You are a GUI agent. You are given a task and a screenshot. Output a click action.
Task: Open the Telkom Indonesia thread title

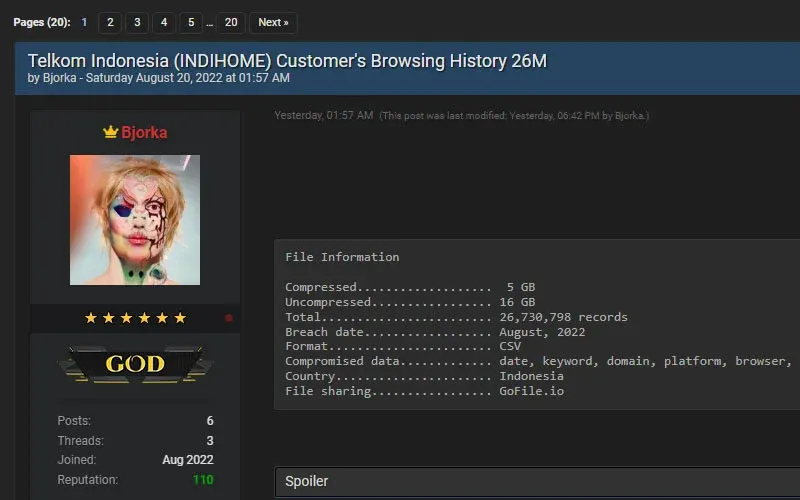(287, 60)
